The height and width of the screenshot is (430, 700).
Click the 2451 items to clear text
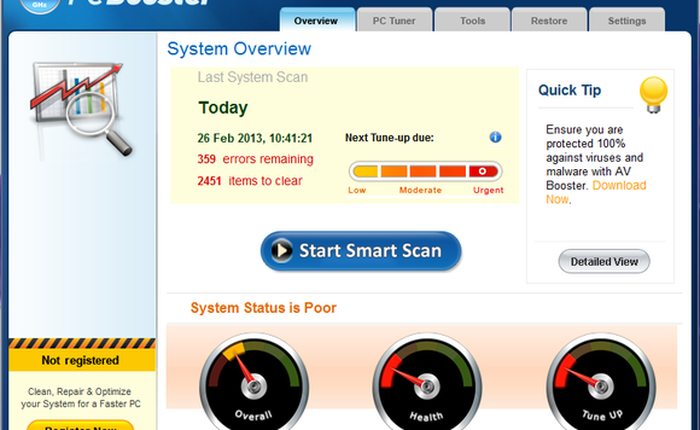249,181
